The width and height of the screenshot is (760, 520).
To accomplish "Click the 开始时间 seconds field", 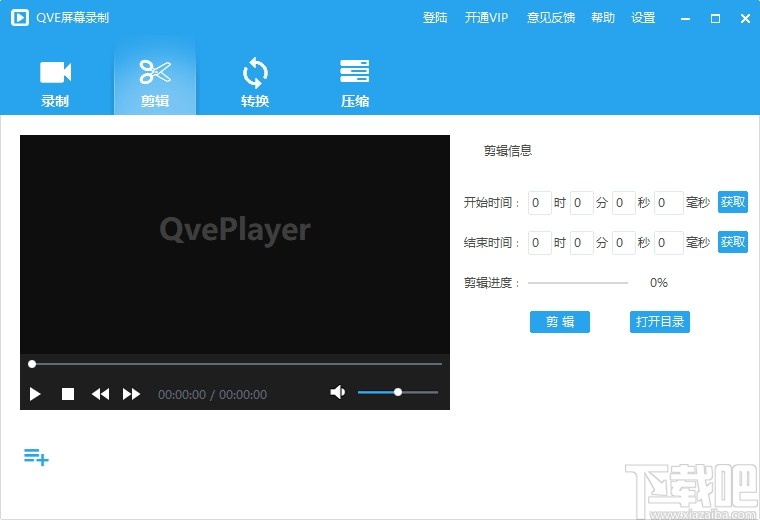I will [624, 203].
